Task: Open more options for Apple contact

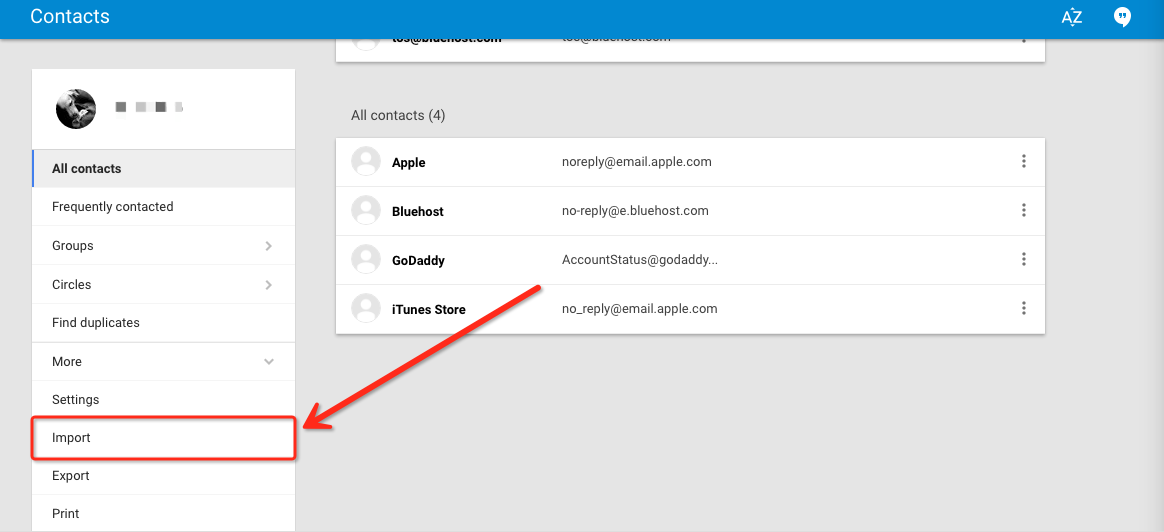Action: coord(1024,161)
